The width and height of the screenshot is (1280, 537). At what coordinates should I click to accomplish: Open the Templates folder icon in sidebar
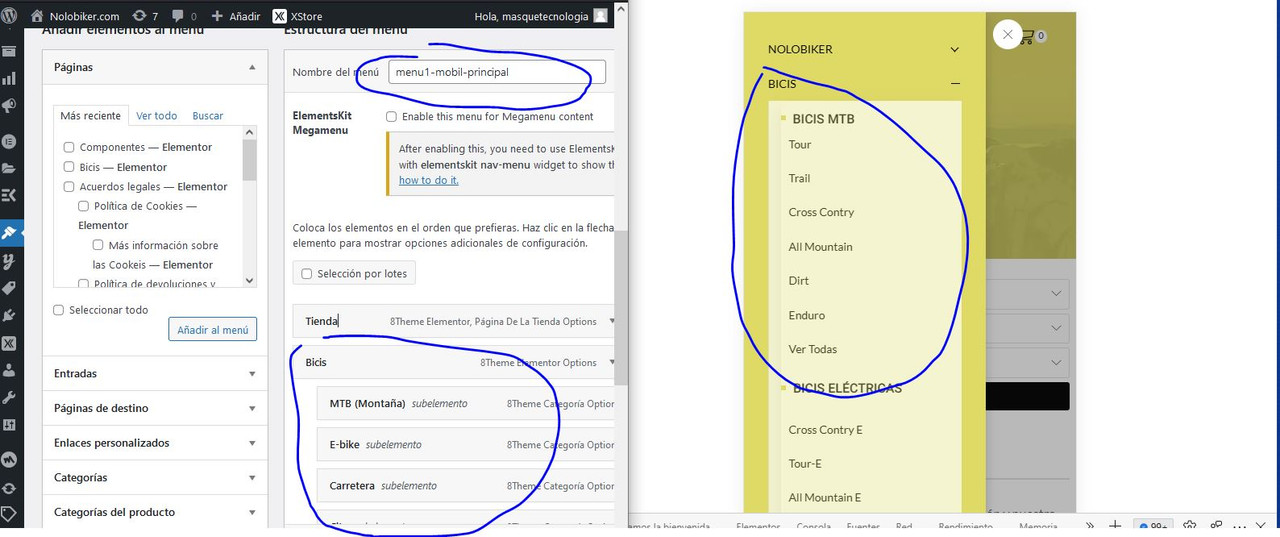tap(10, 168)
